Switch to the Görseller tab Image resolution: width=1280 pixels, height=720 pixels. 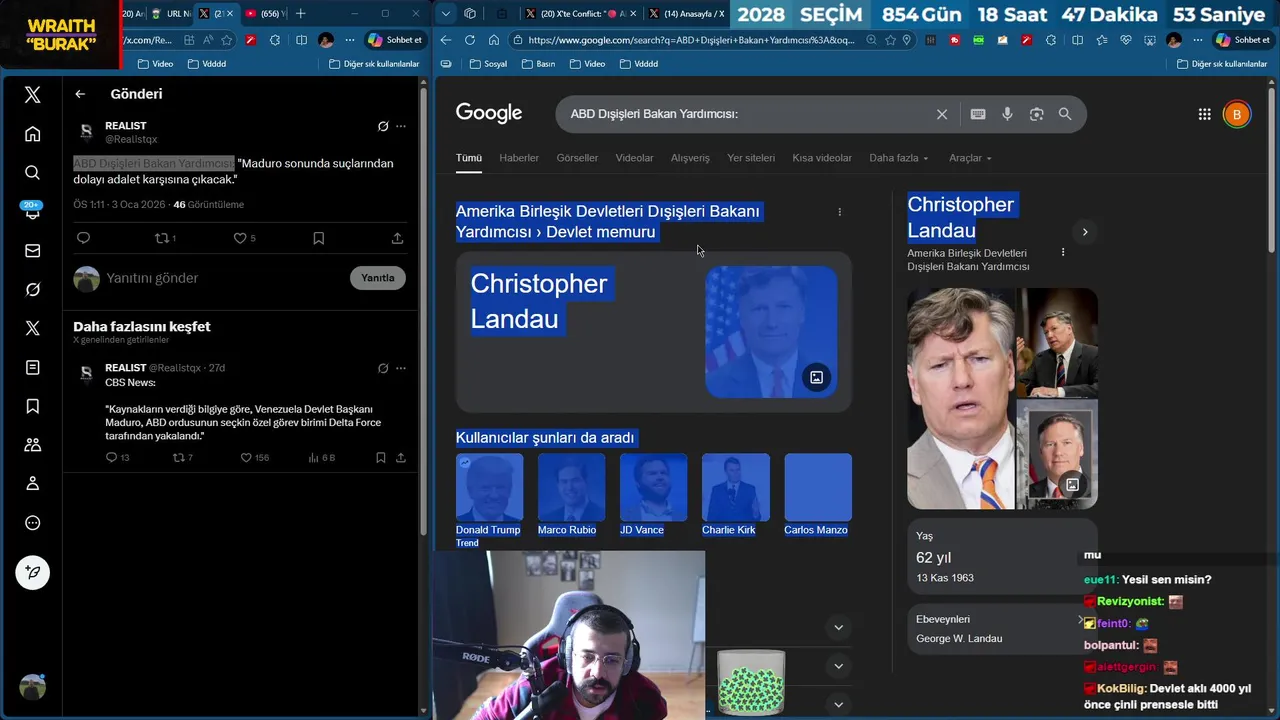pos(577,158)
